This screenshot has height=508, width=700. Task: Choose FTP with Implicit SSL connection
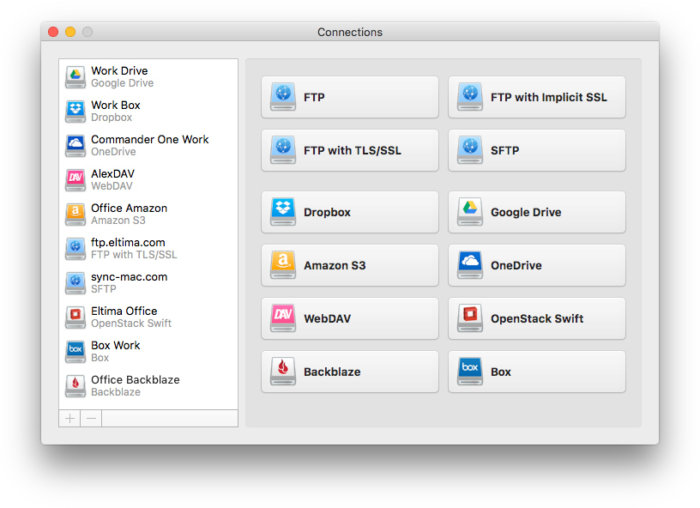click(537, 97)
